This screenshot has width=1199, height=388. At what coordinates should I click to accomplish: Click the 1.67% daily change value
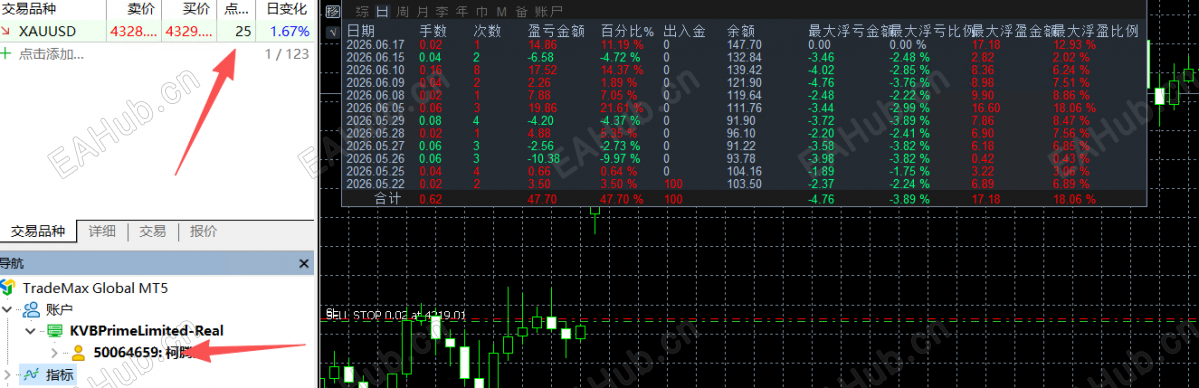coord(290,31)
